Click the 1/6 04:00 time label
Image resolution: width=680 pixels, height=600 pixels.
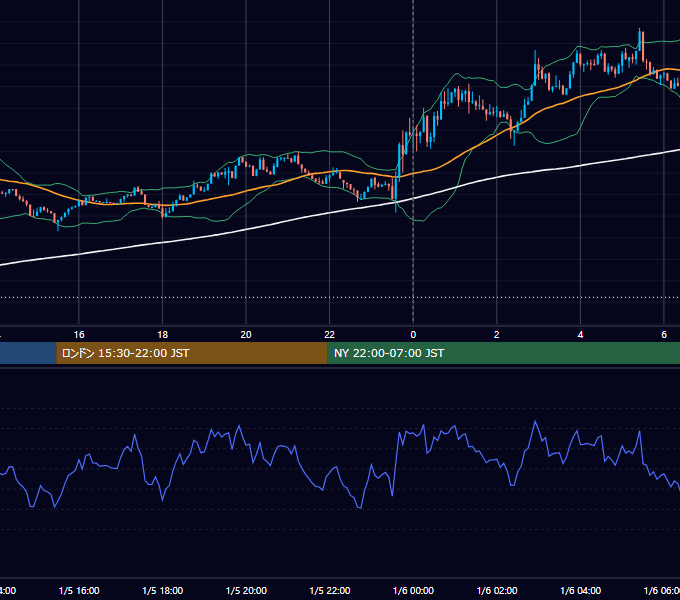point(581,590)
